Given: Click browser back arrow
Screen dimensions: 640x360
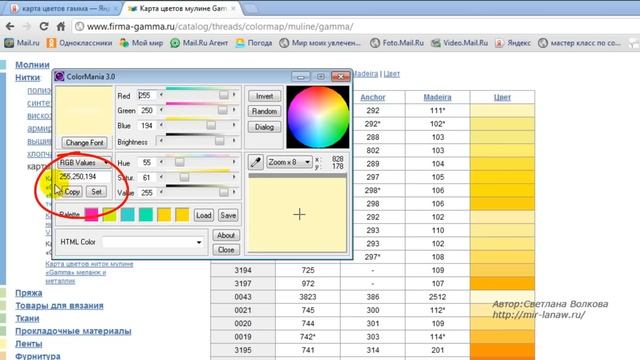Looking at the screenshot, I should [x=10, y=27].
